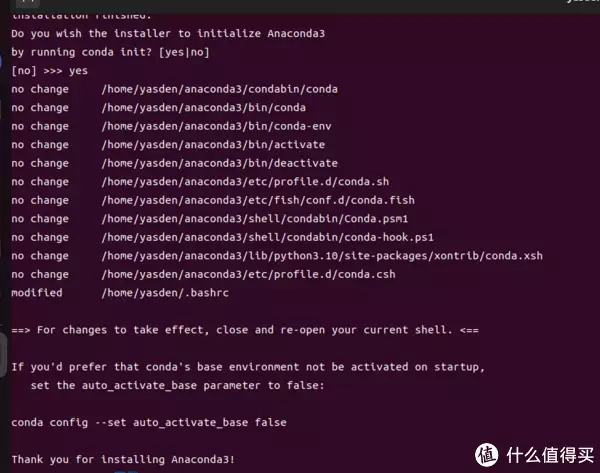This screenshot has height=473, width=600.
Task: Click the profile.d/conda.sh path
Action: point(245,182)
